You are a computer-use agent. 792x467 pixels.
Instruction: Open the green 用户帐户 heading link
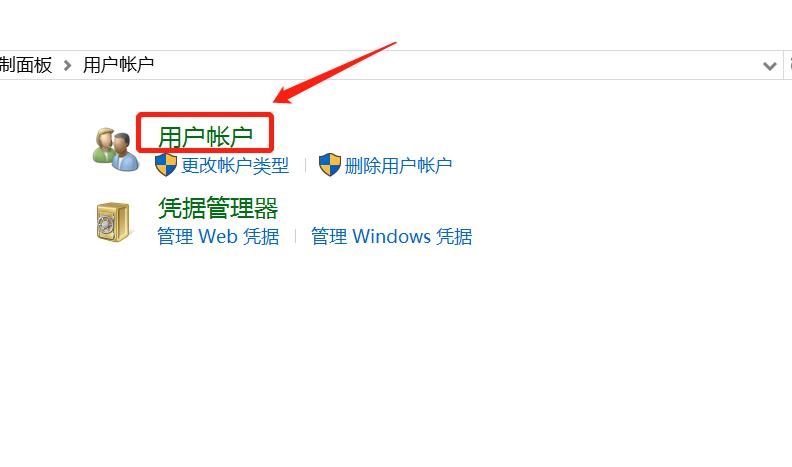pos(205,136)
